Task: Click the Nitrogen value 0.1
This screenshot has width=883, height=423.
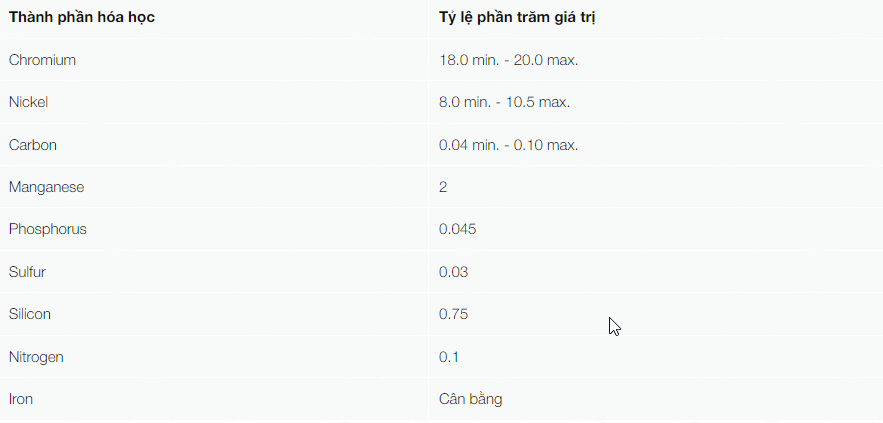Action: coord(449,357)
